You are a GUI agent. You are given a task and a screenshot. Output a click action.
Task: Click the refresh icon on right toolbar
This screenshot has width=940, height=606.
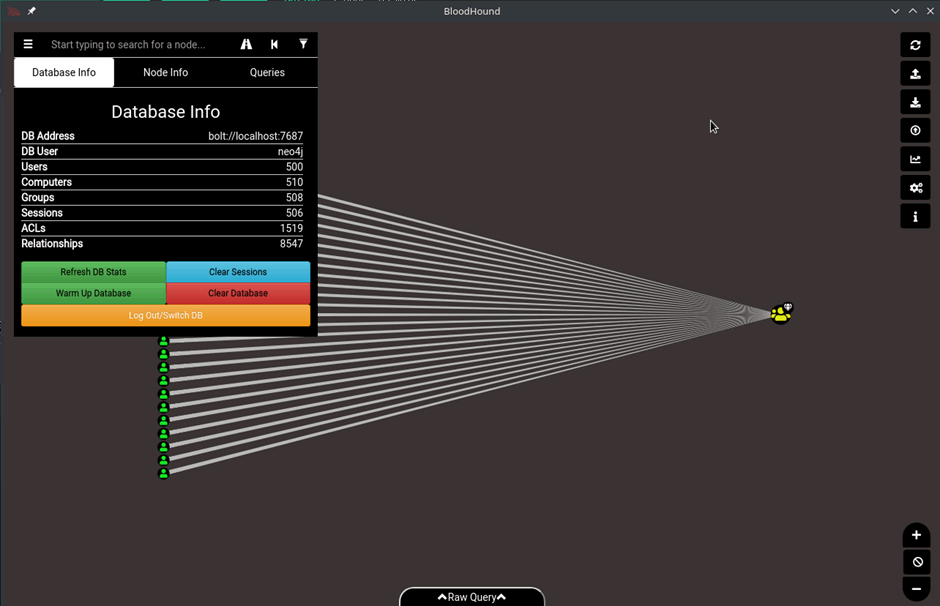pos(915,45)
